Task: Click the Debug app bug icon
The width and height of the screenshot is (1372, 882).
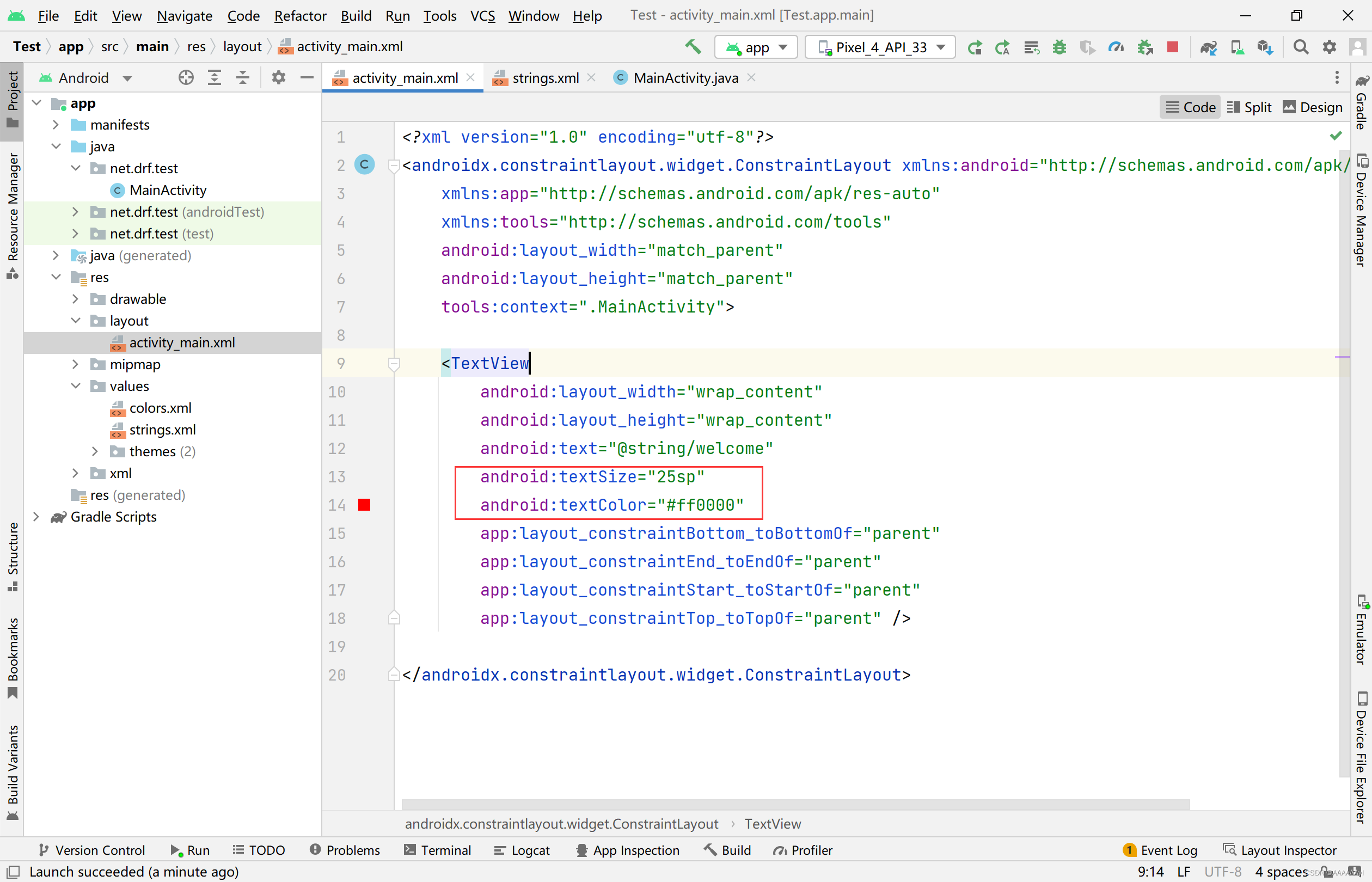Action: 1059,47
